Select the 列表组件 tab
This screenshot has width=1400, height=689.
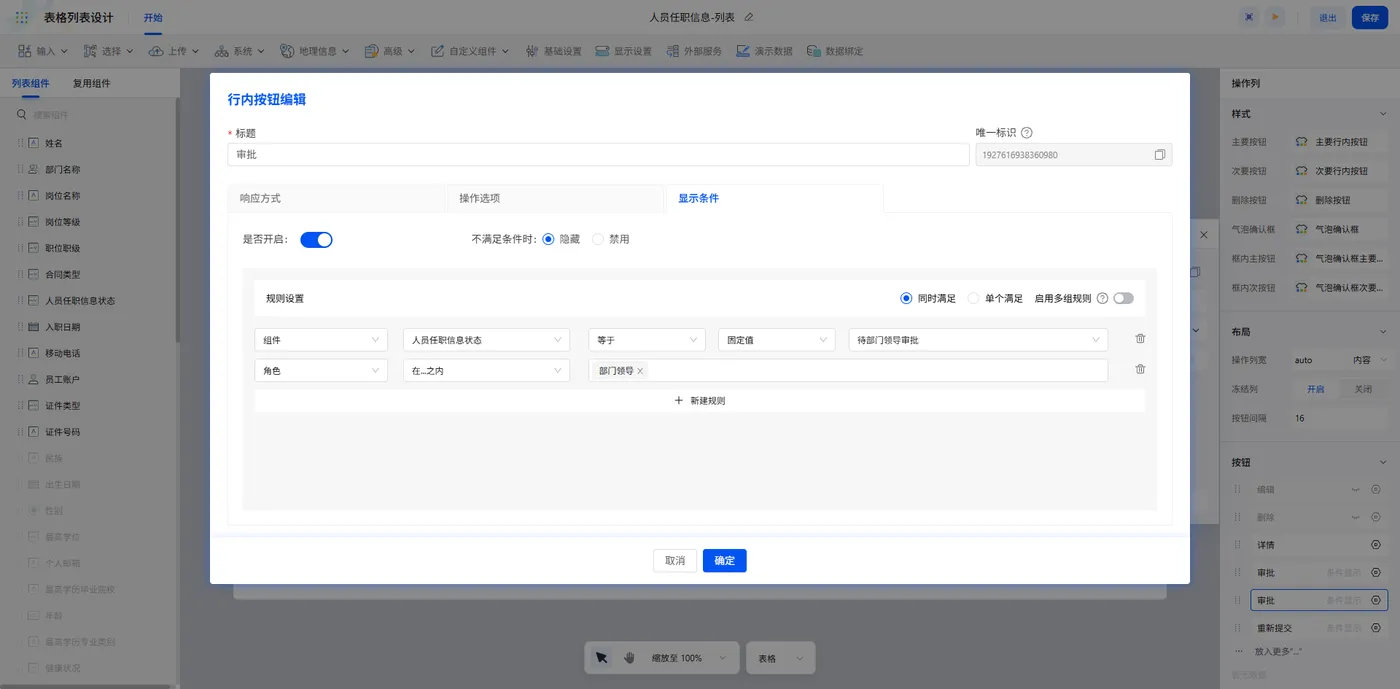point(31,83)
